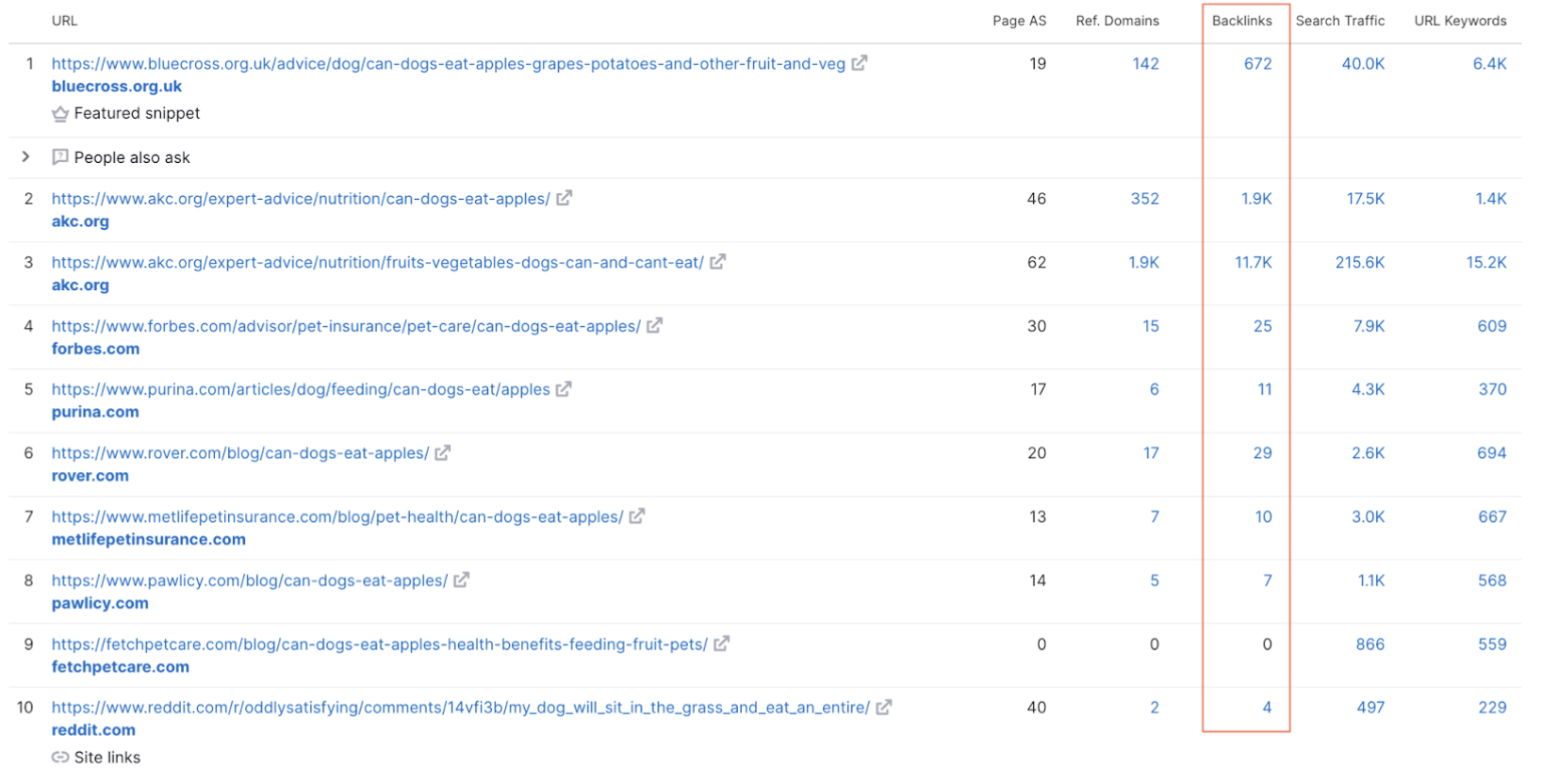Open 142 referring domains for bluecross
The width and height of the screenshot is (1542, 784).
point(1145,64)
